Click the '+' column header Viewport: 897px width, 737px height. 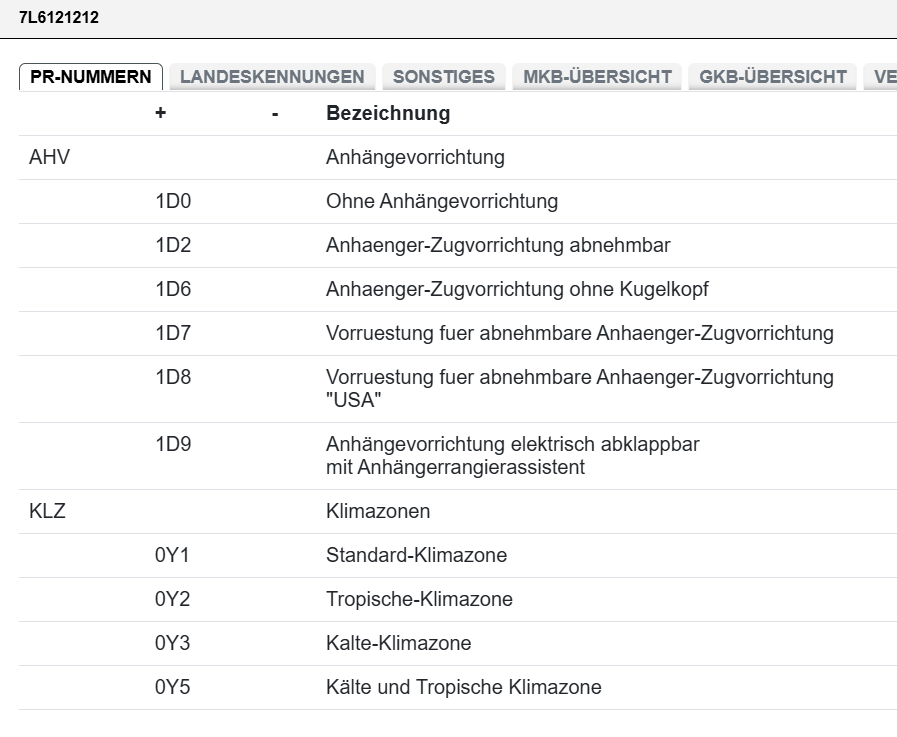[158, 113]
